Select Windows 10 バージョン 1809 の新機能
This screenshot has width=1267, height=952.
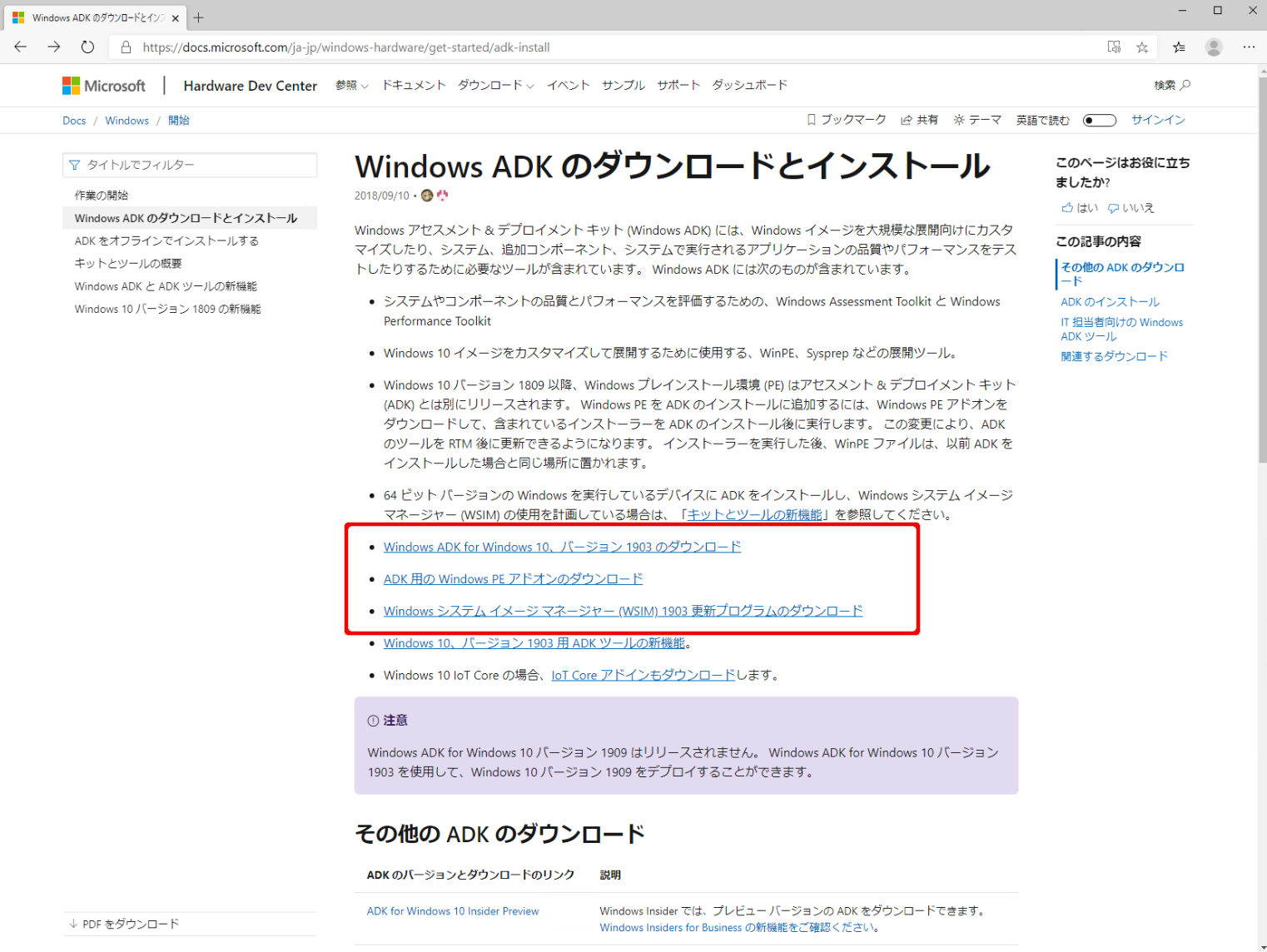[x=167, y=309]
